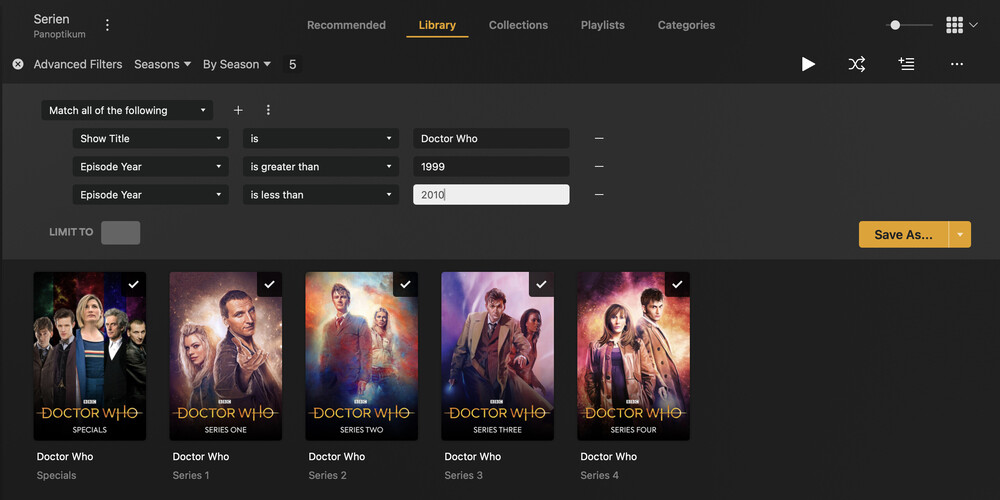Open the By Season sort dropdown
This screenshot has width=1000, height=500.
[x=237, y=64]
